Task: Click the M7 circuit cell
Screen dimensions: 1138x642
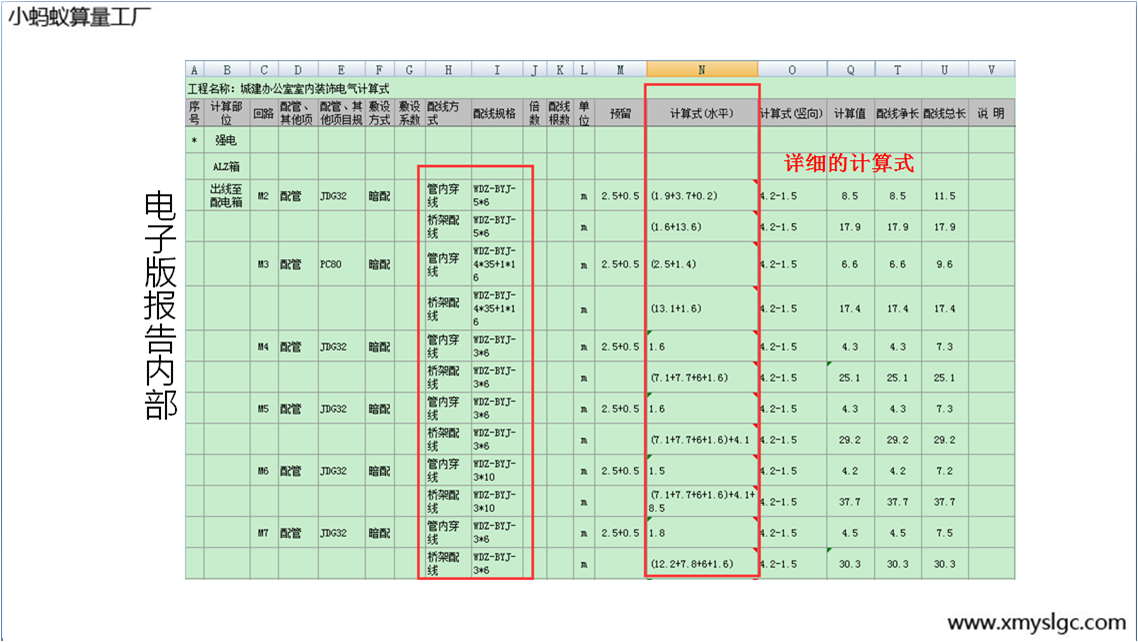Action: point(263,533)
